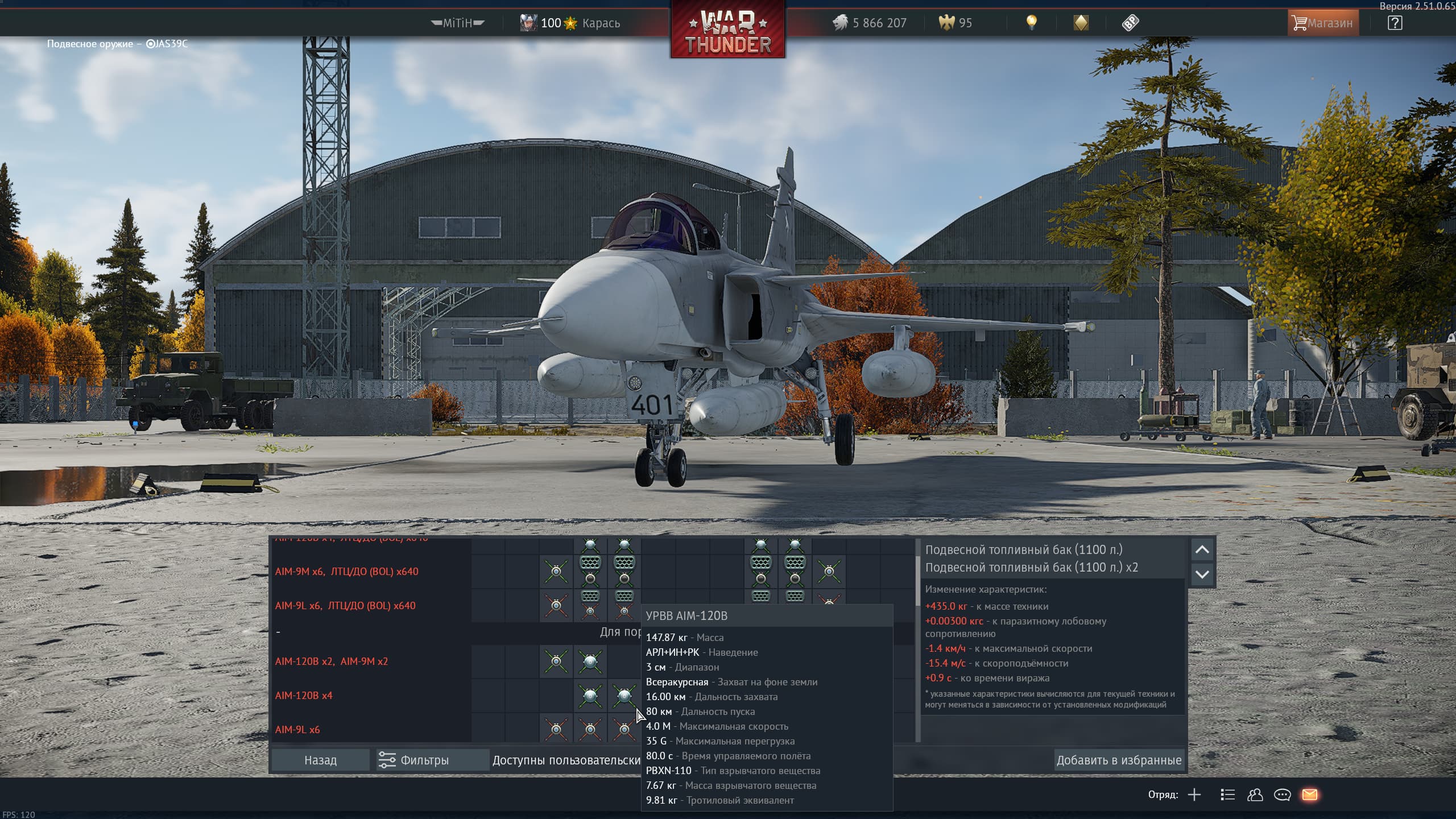1456x819 pixels.
Task: Add squad member with plus icon
Action: click(x=1194, y=795)
